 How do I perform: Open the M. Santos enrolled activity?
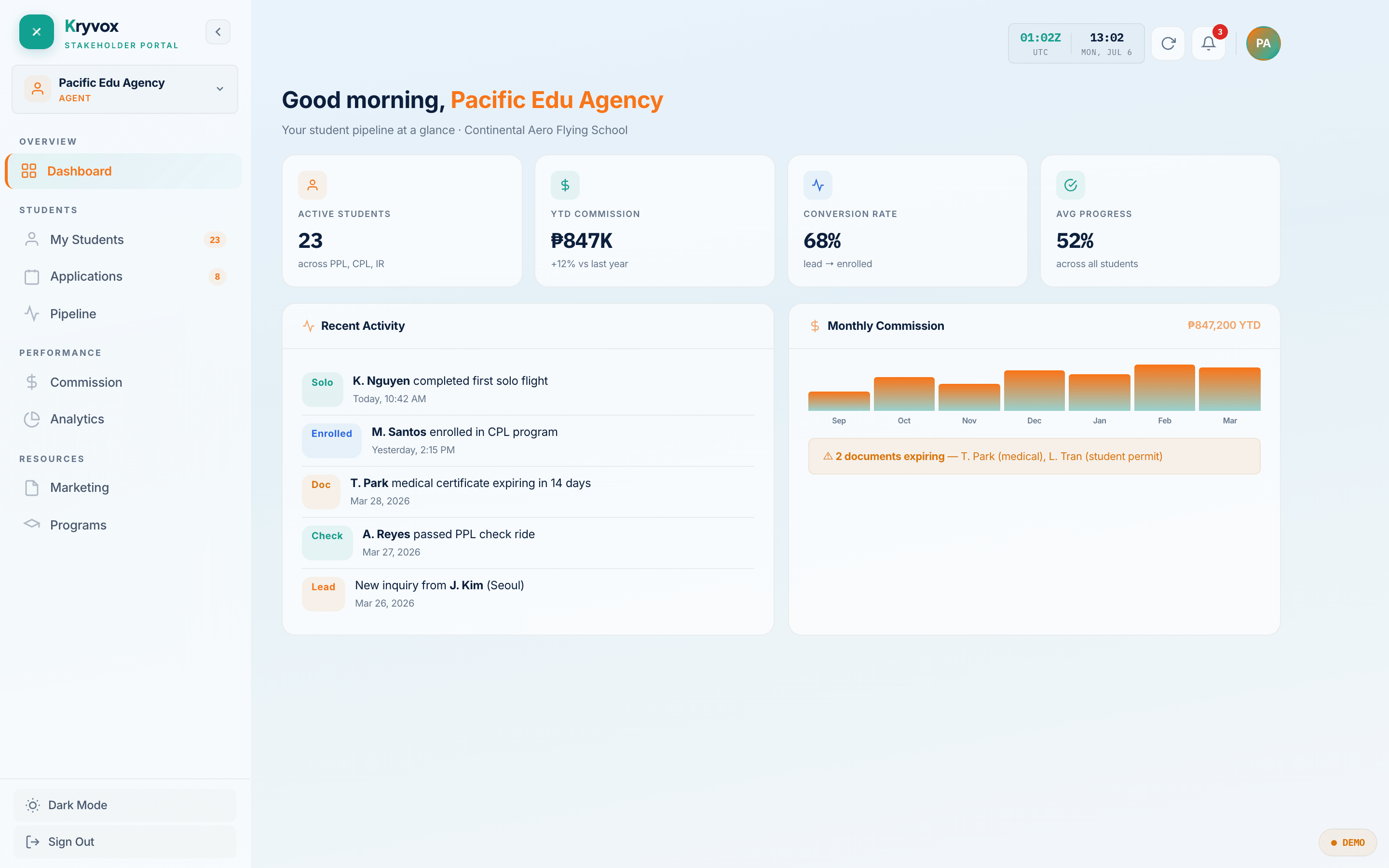528,441
